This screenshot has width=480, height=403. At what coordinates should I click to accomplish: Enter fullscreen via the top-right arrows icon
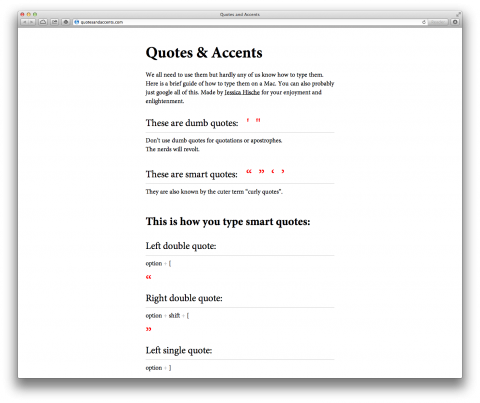[x=458, y=14]
